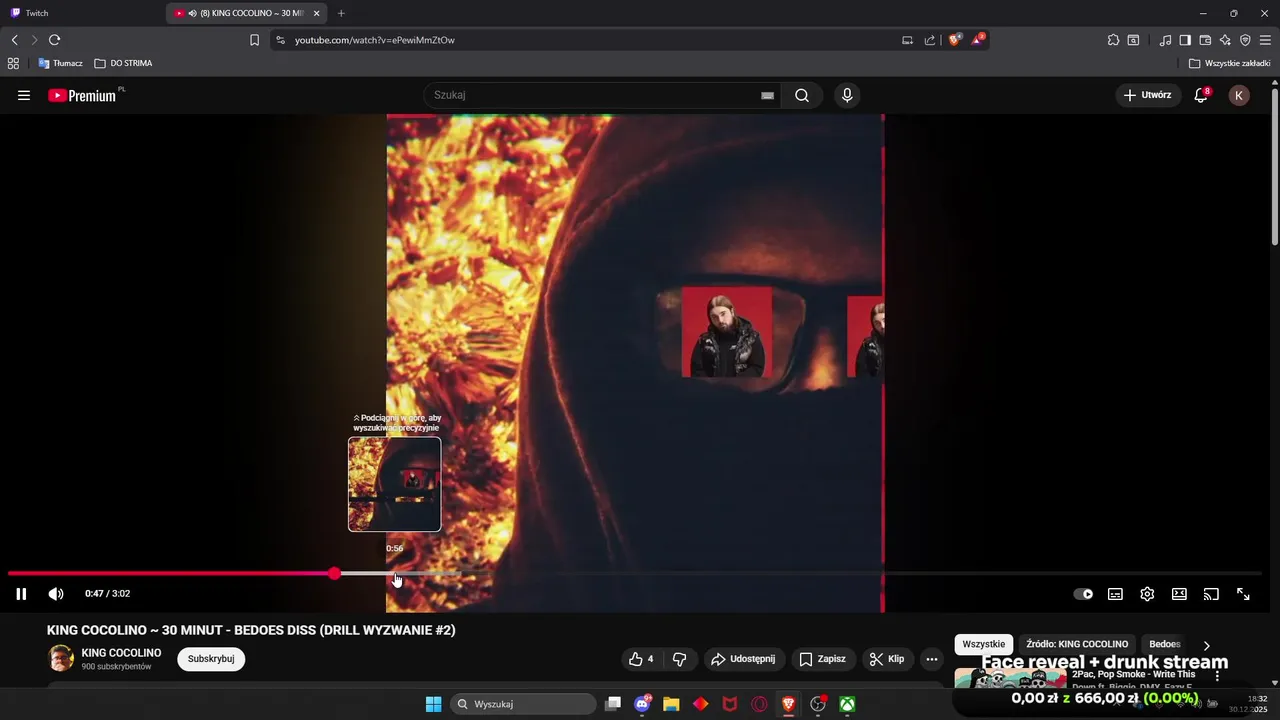Click the address bar URL
Viewport: 1280px width, 720px height.
(375, 40)
